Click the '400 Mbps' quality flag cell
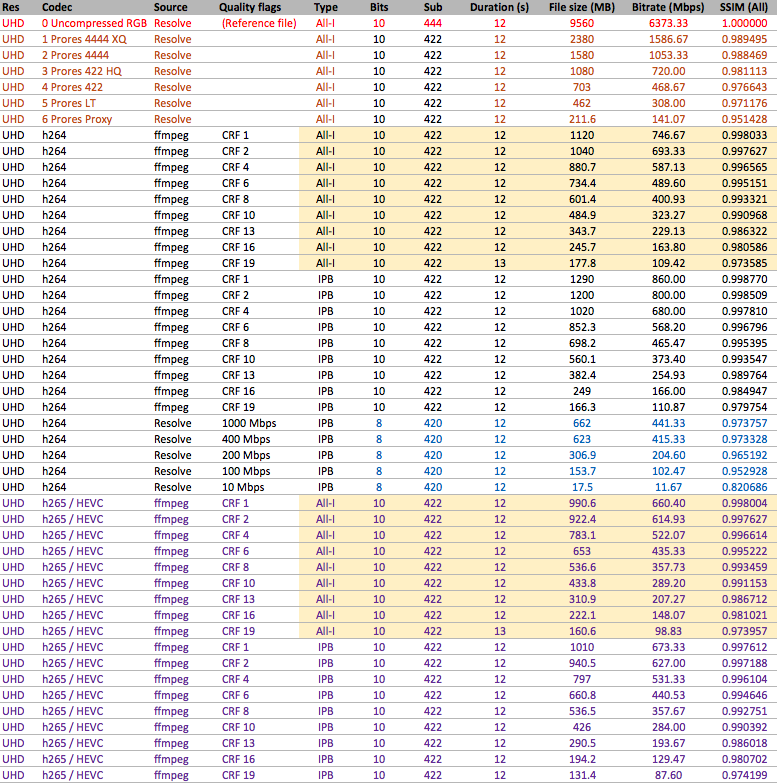 click(x=246, y=440)
